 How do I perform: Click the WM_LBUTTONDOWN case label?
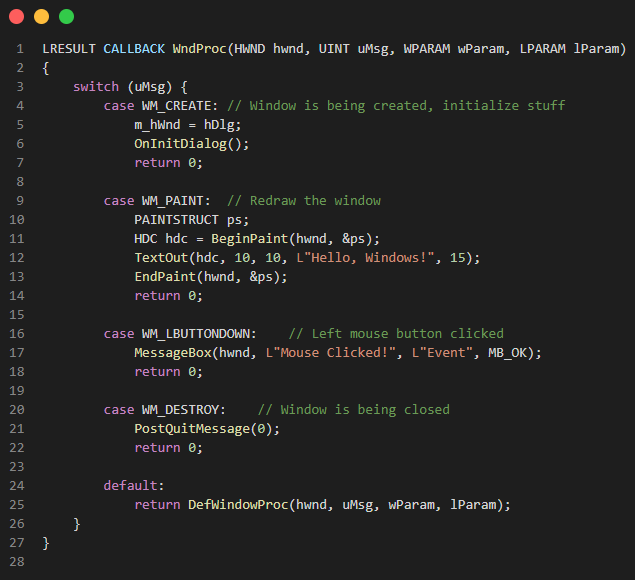pos(199,334)
